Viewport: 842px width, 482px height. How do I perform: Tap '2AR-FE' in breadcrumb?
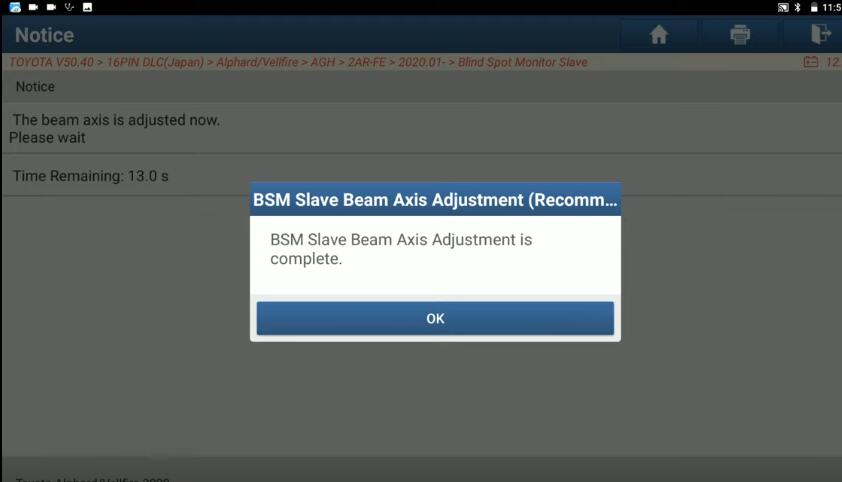367,62
